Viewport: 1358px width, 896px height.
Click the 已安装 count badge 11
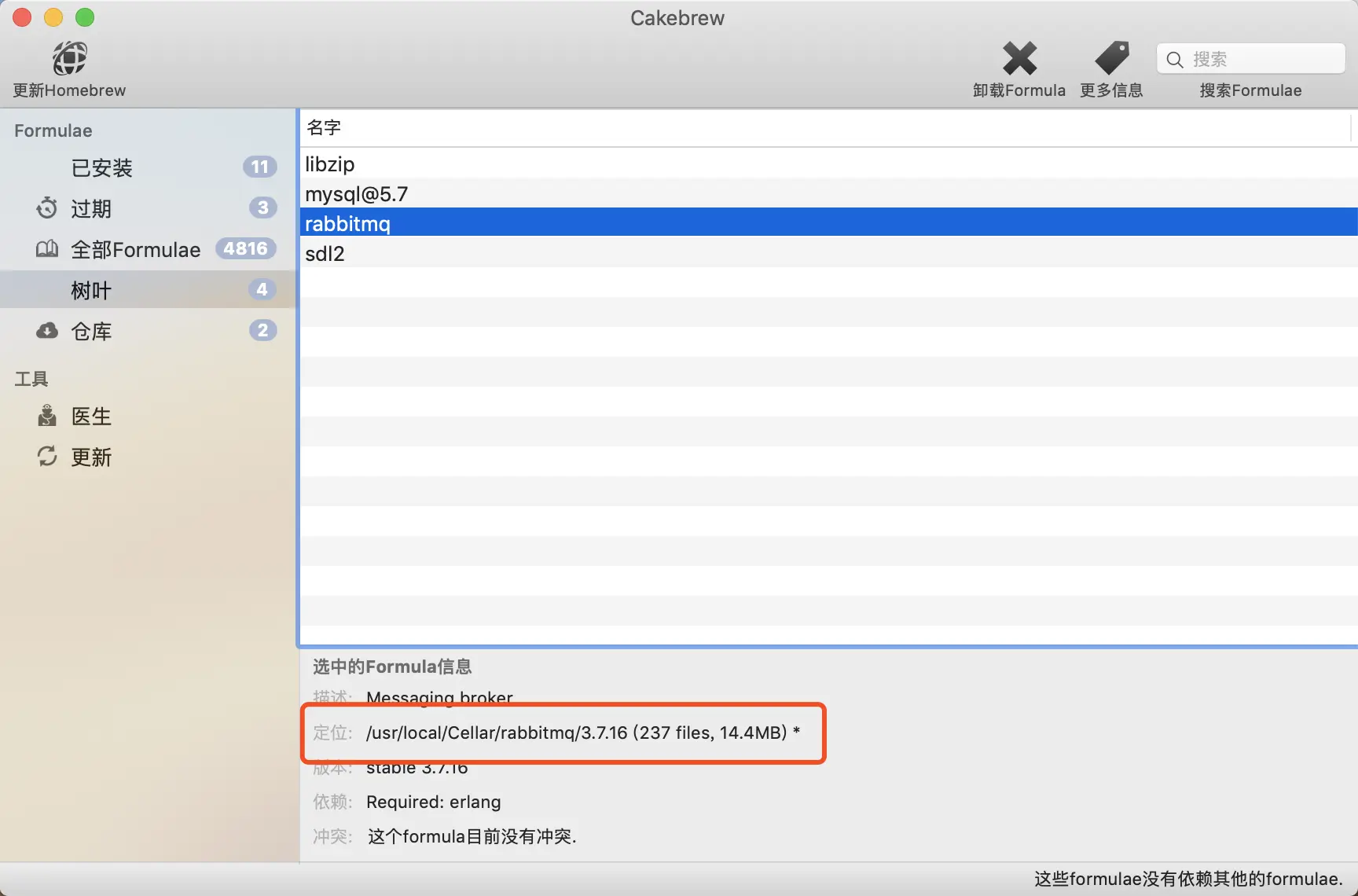pyautogui.click(x=260, y=167)
